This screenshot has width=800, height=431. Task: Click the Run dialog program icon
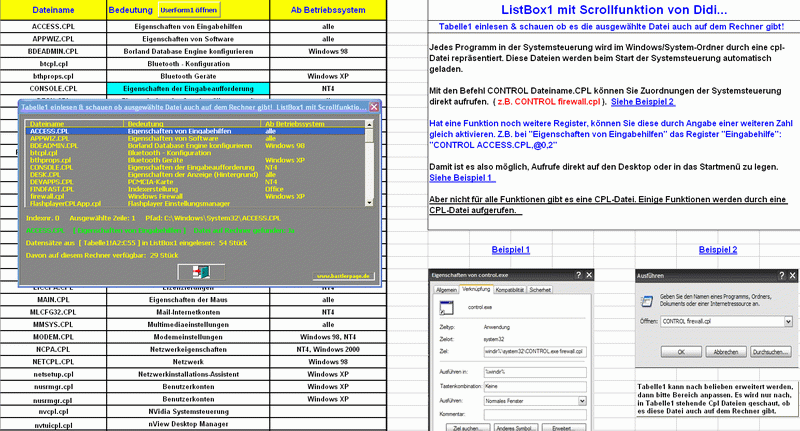pos(647,300)
